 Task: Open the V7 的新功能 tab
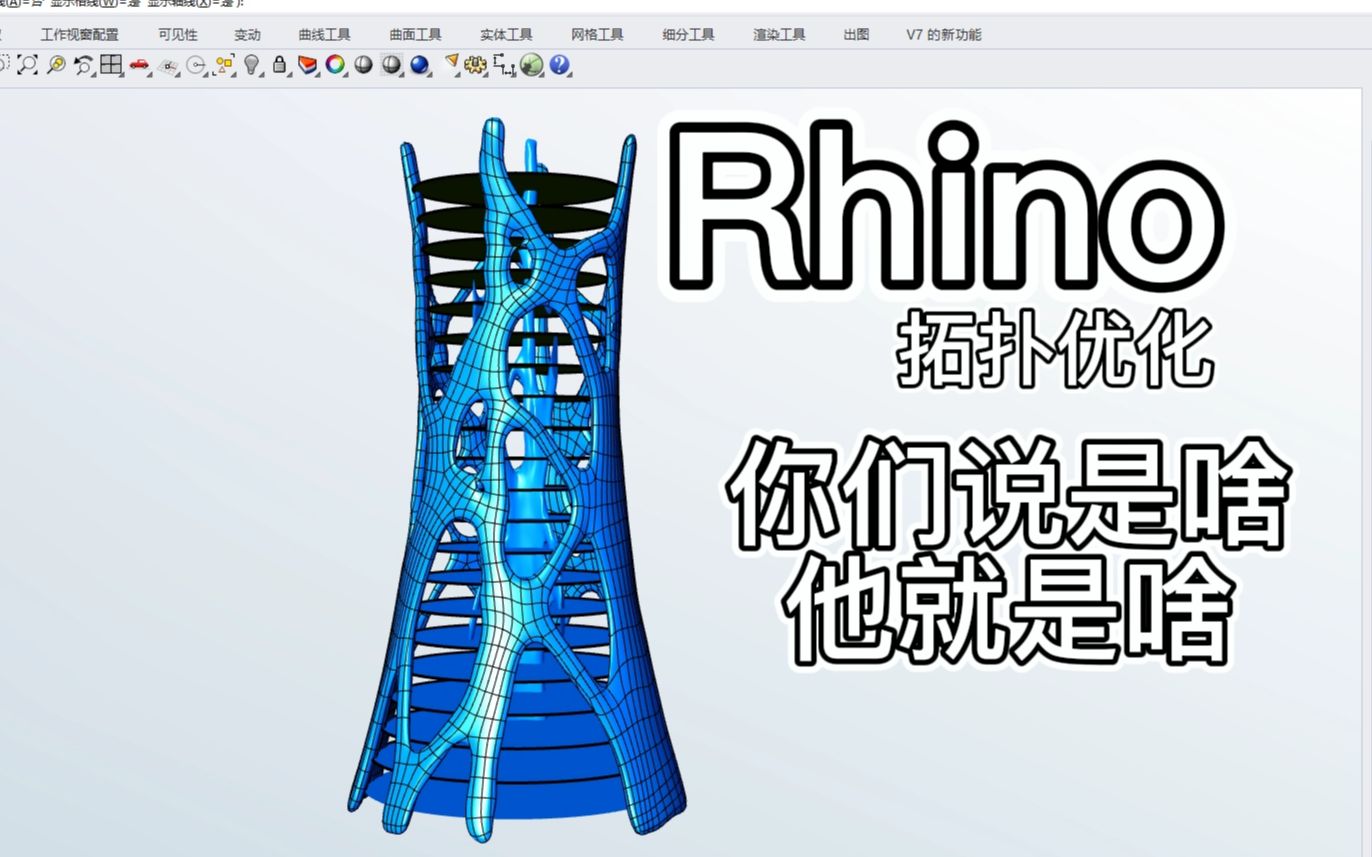click(943, 35)
